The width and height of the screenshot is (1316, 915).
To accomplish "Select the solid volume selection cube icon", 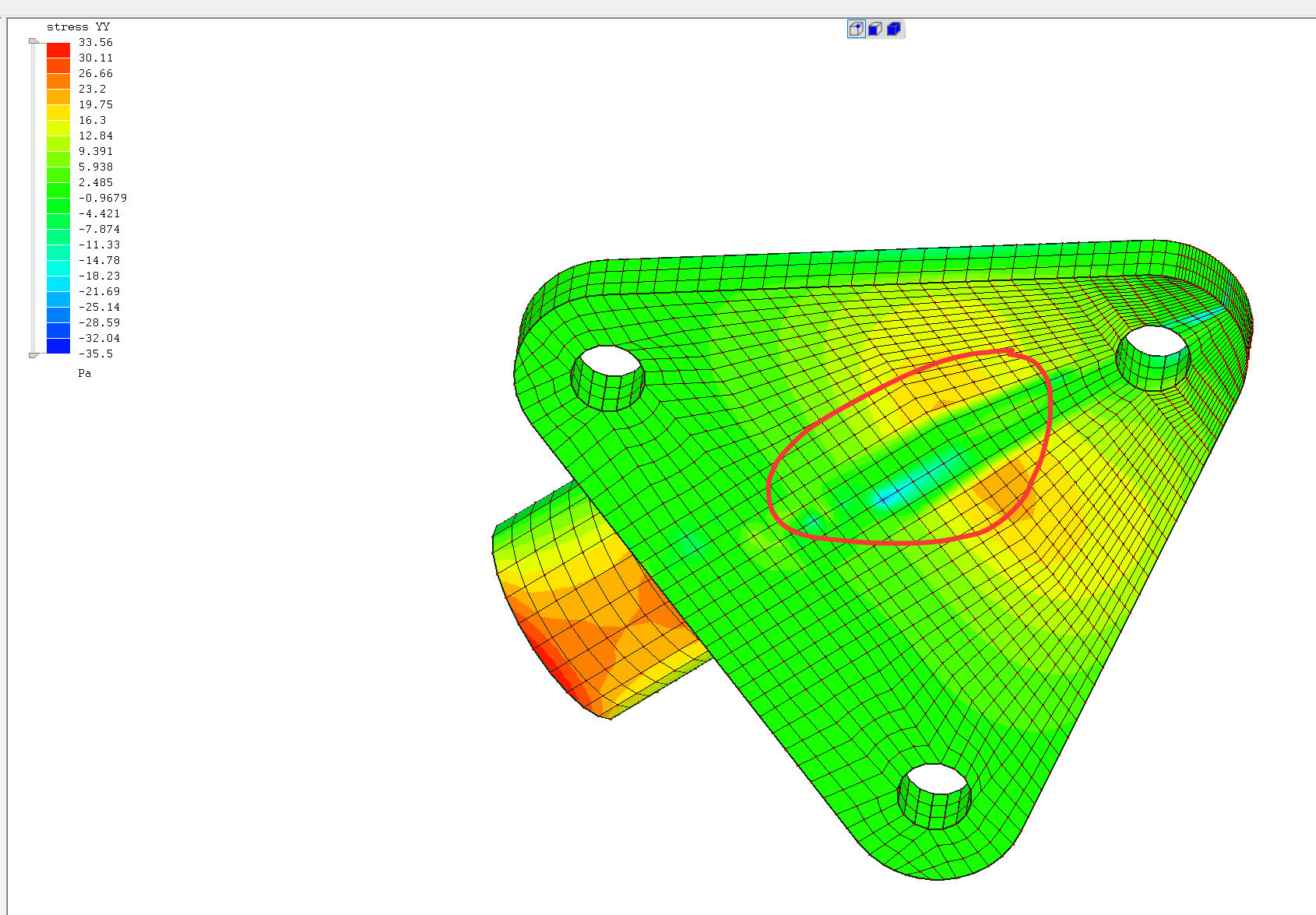I will pos(894,30).
